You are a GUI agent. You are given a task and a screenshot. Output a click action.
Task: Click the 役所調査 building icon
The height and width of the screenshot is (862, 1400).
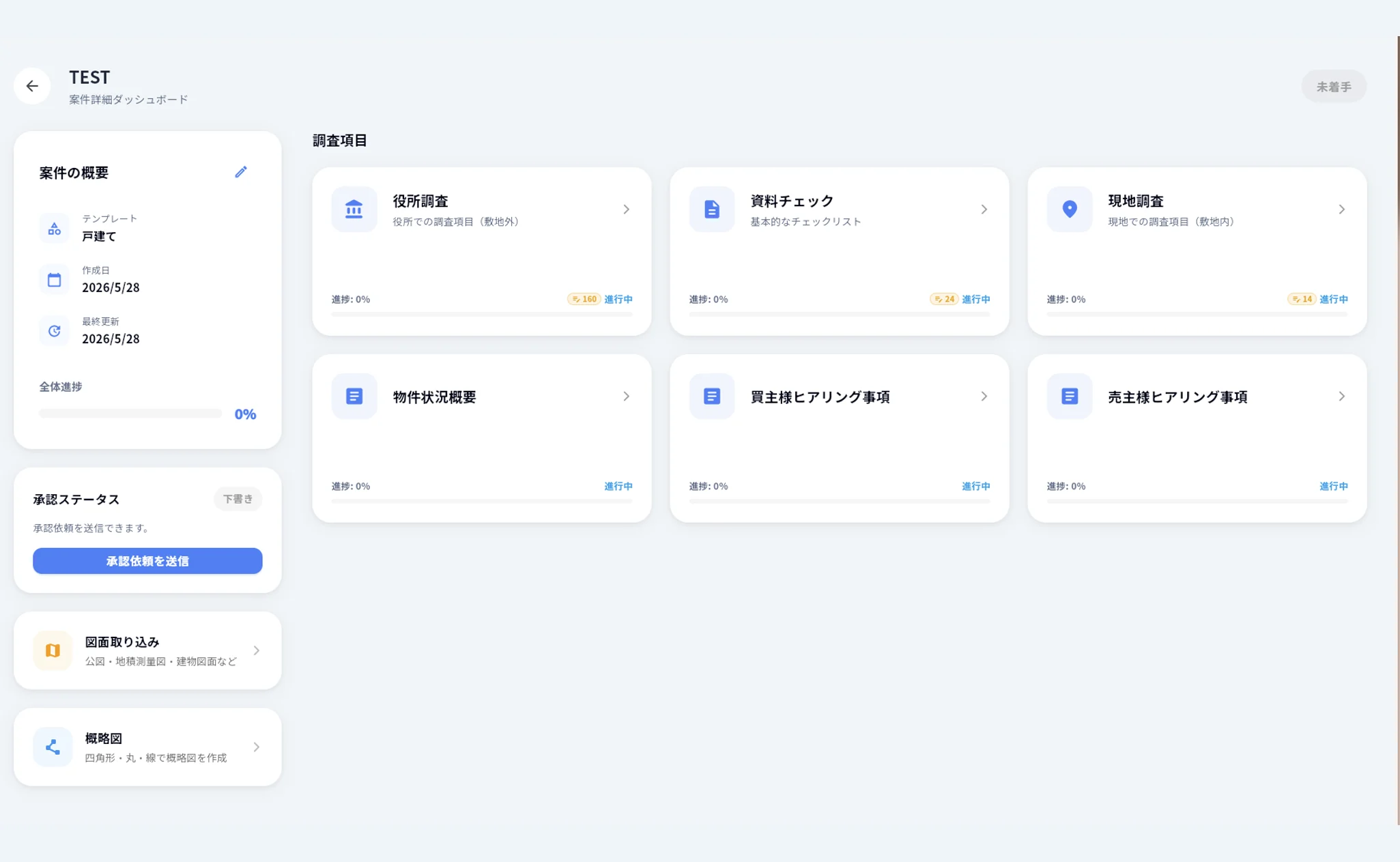[x=354, y=209]
